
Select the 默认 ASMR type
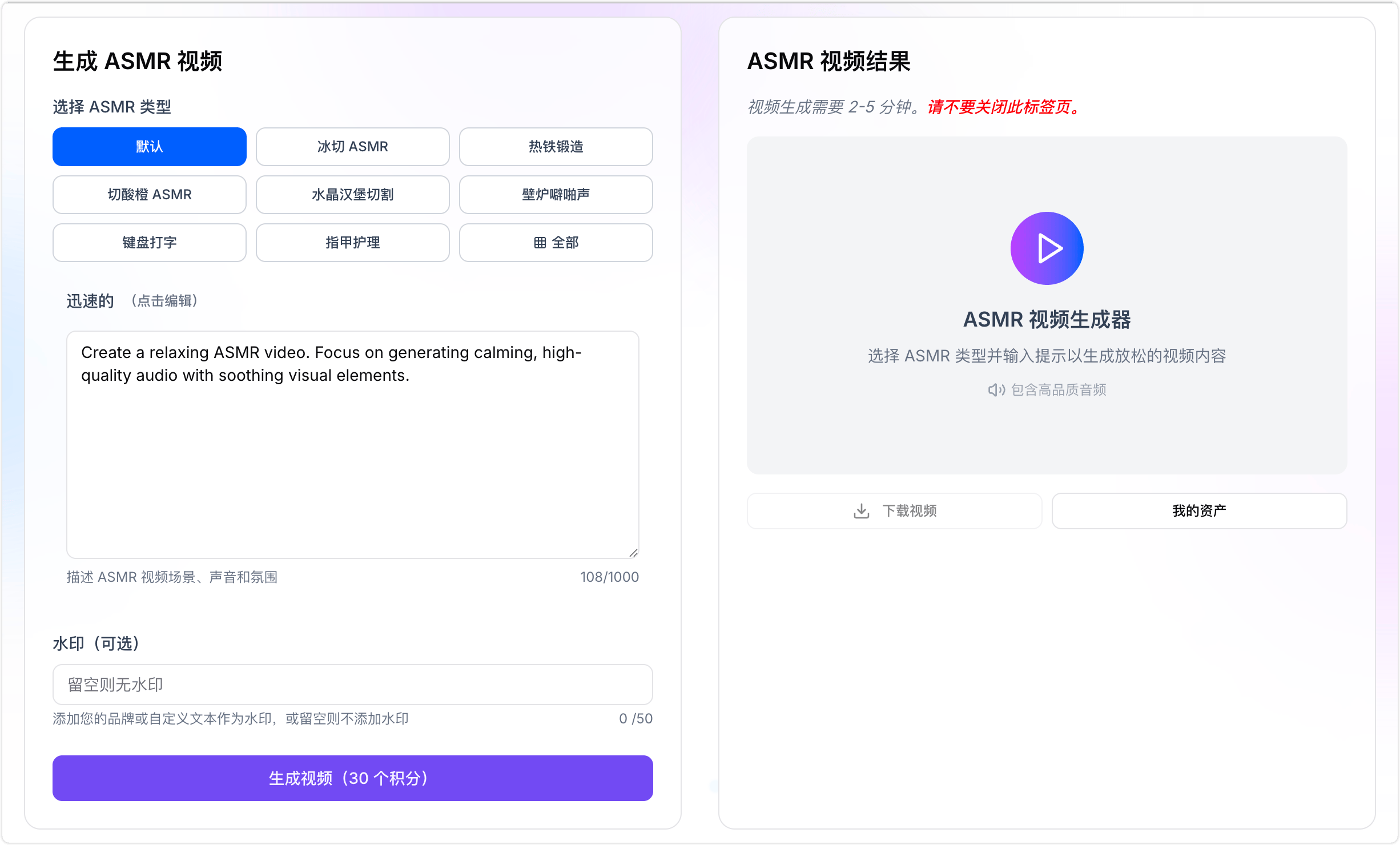(150, 147)
